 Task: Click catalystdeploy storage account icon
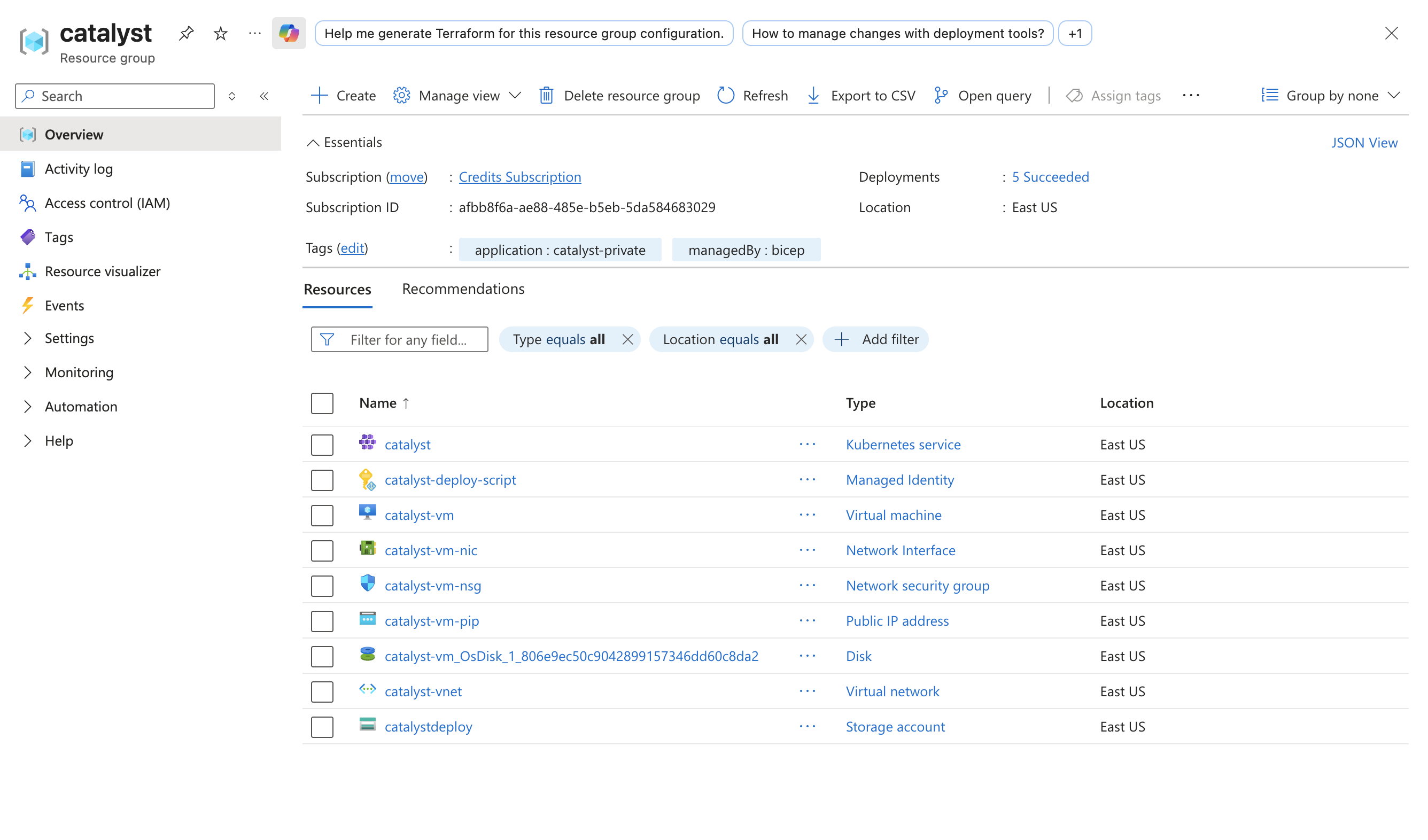(x=367, y=725)
